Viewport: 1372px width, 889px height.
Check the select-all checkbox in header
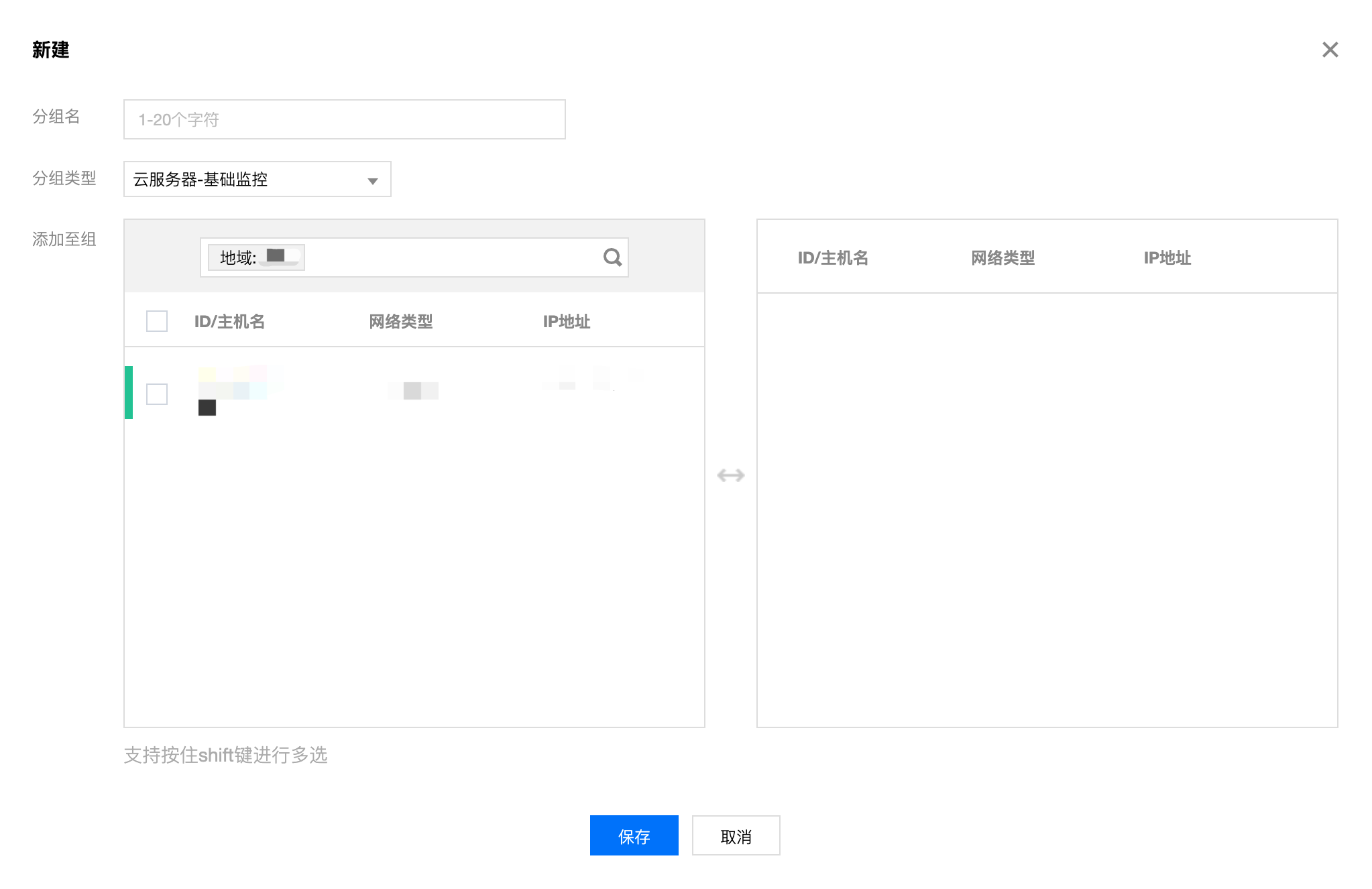(x=157, y=321)
